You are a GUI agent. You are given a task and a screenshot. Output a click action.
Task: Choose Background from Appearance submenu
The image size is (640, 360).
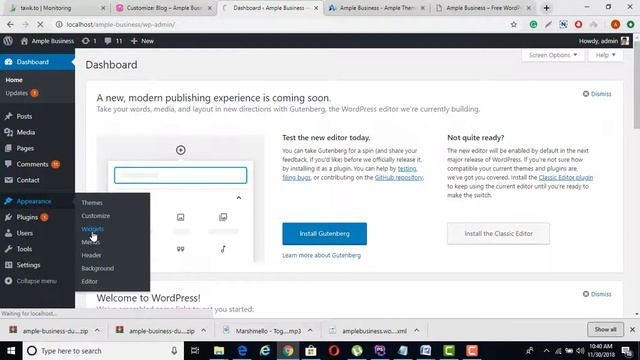pos(98,268)
